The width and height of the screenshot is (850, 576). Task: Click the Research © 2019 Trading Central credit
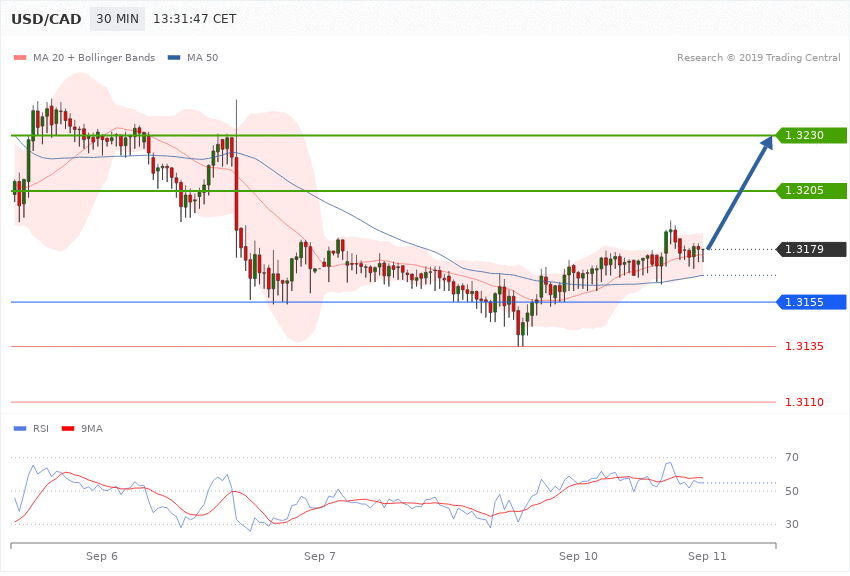[x=758, y=57]
